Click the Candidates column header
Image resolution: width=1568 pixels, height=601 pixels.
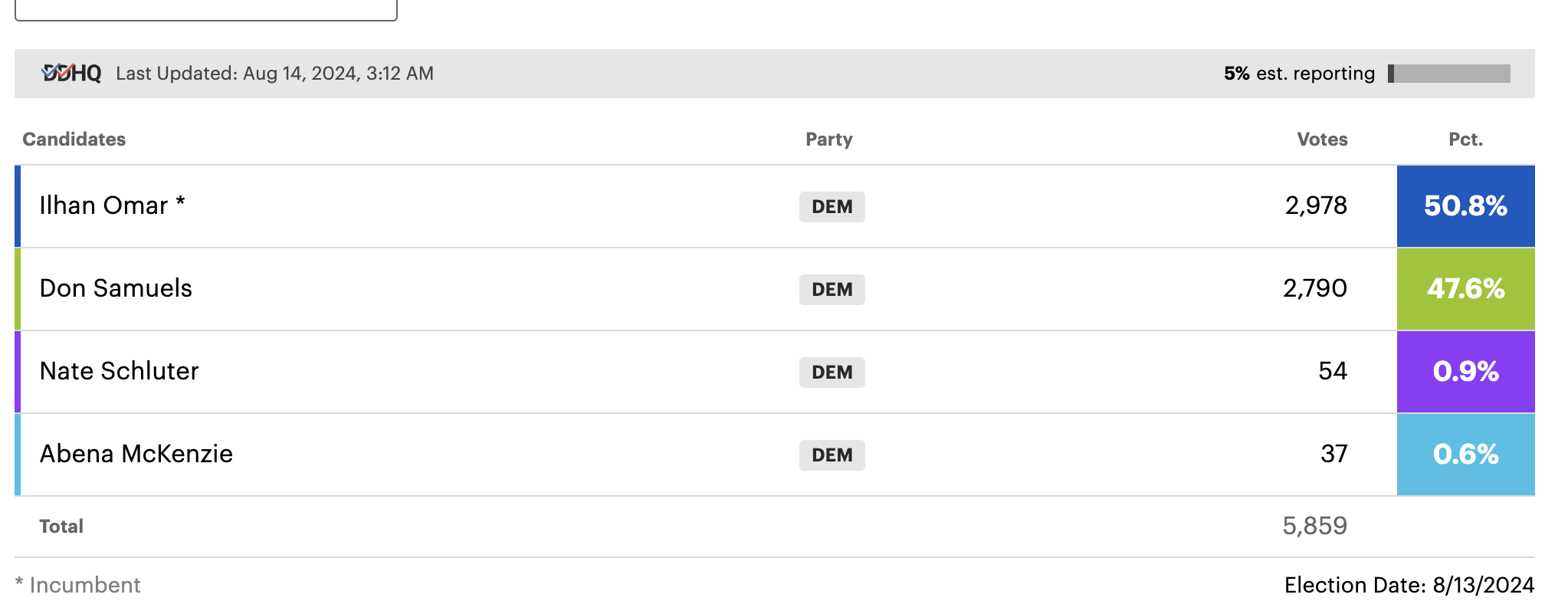coord(74,140)
